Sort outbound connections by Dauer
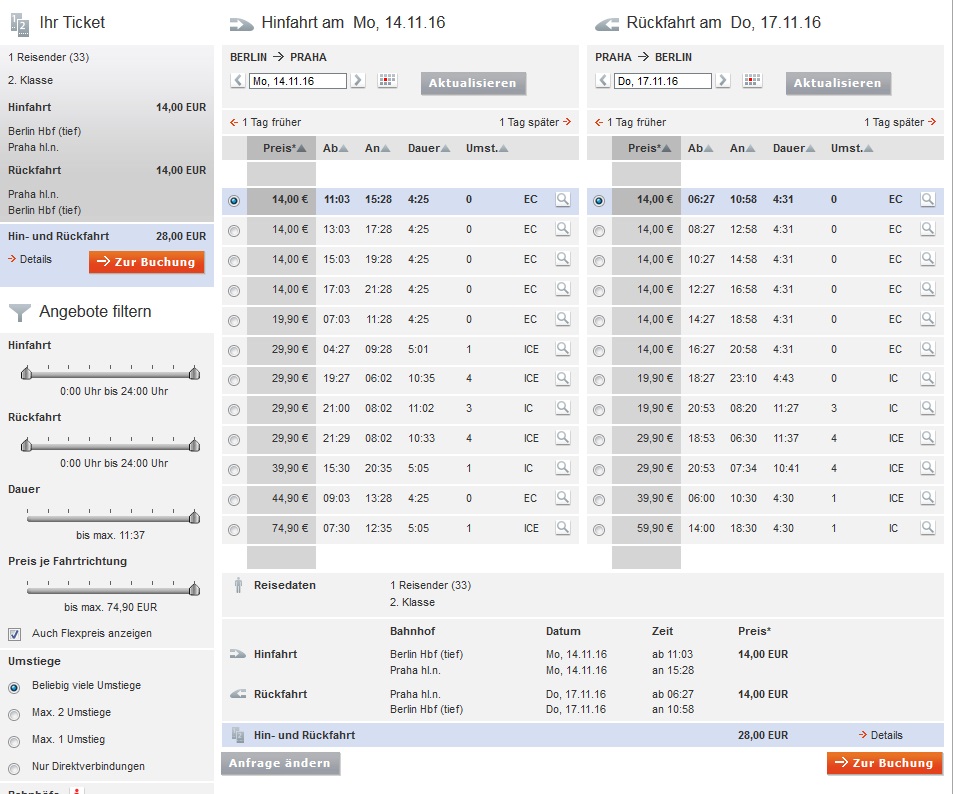Viewport: 953px width, 794px height. 429,148
